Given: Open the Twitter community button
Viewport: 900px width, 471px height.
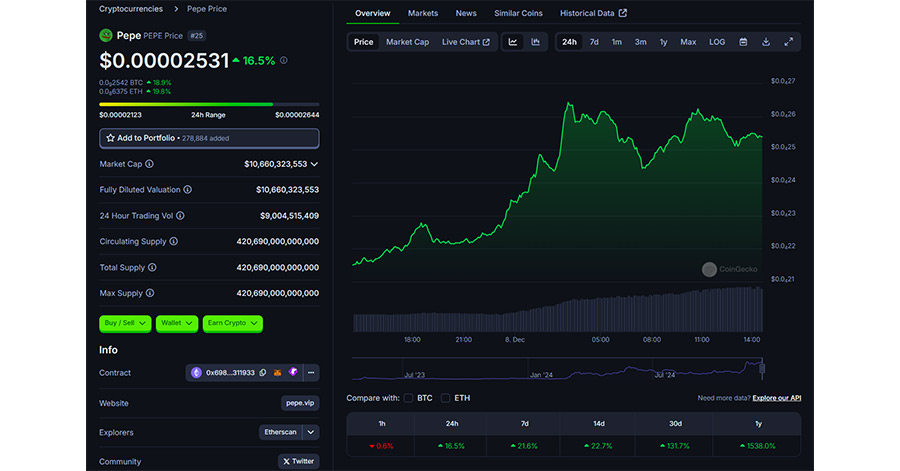Looking at the screenshot, I should 298,461.
